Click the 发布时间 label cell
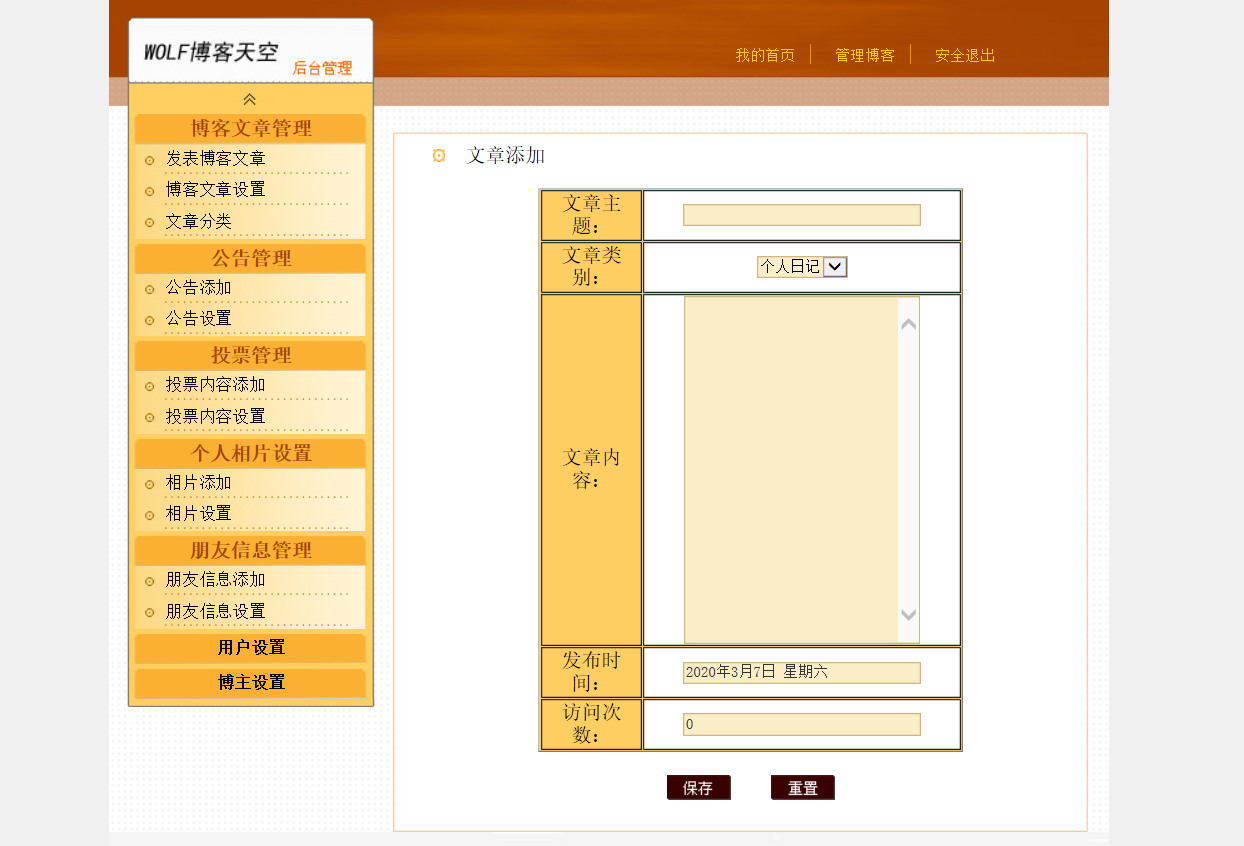 pyautogui.click(x=592, y=673)
